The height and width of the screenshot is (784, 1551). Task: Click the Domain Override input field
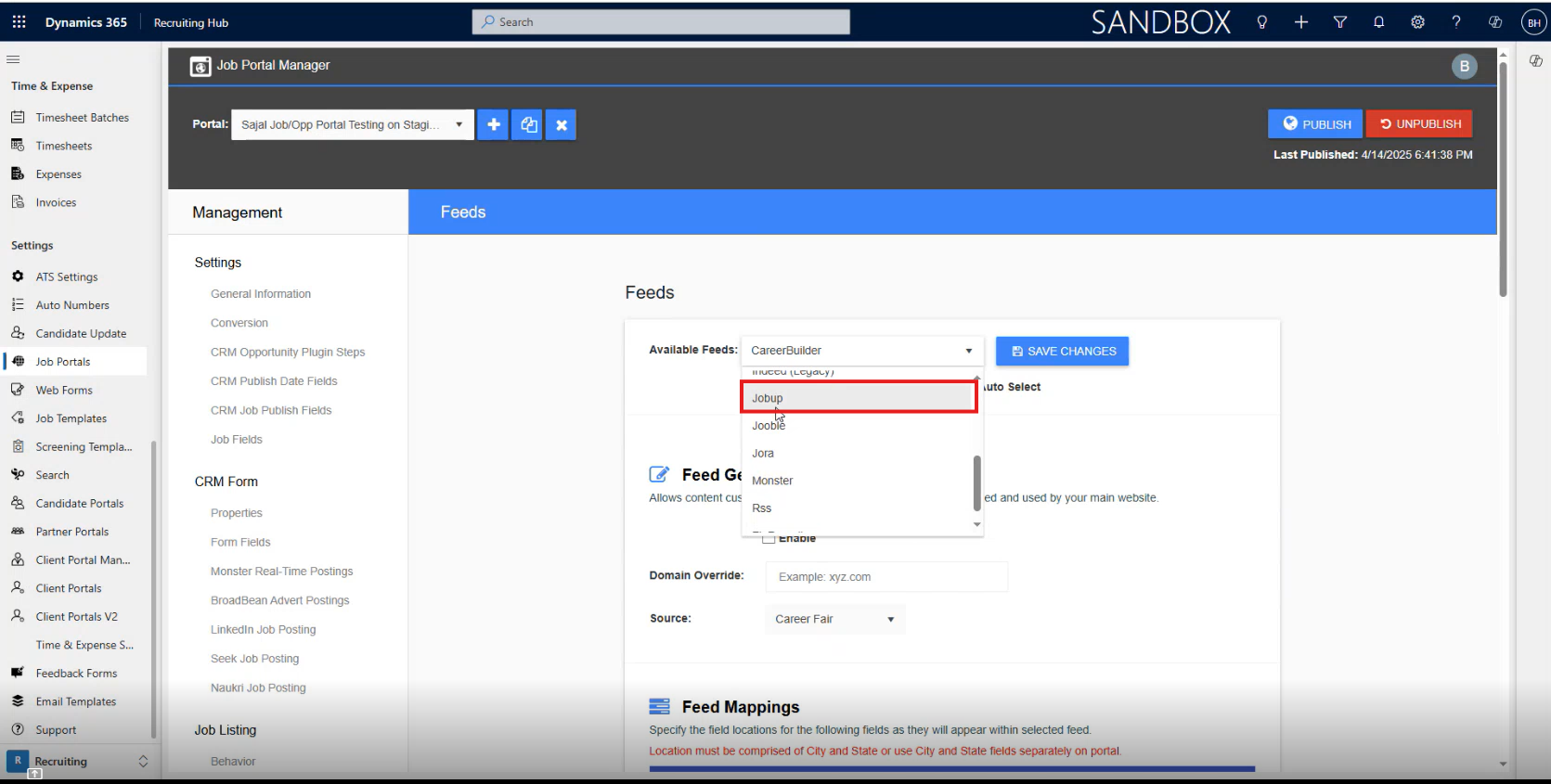click(x=886, y=576)
